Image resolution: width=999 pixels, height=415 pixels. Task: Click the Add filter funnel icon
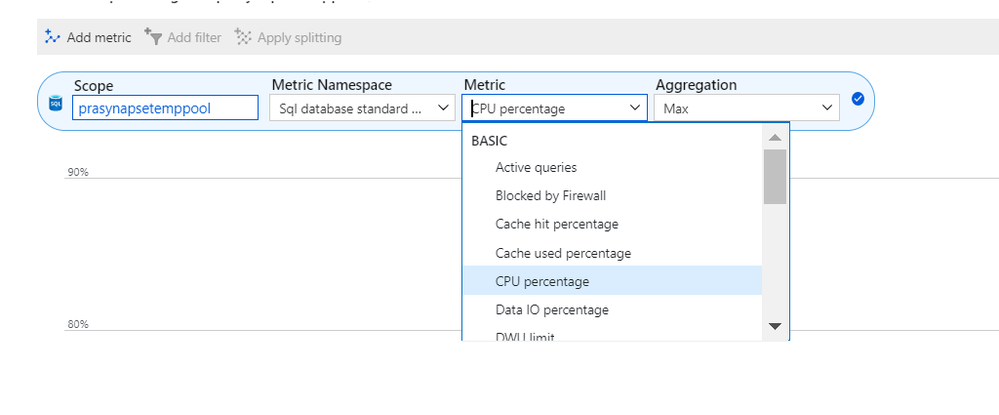[x=153, y=37]
